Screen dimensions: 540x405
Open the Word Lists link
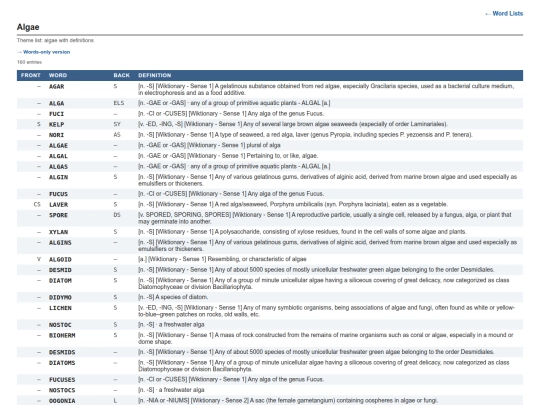pyautogui.click(x=504, y=13)
